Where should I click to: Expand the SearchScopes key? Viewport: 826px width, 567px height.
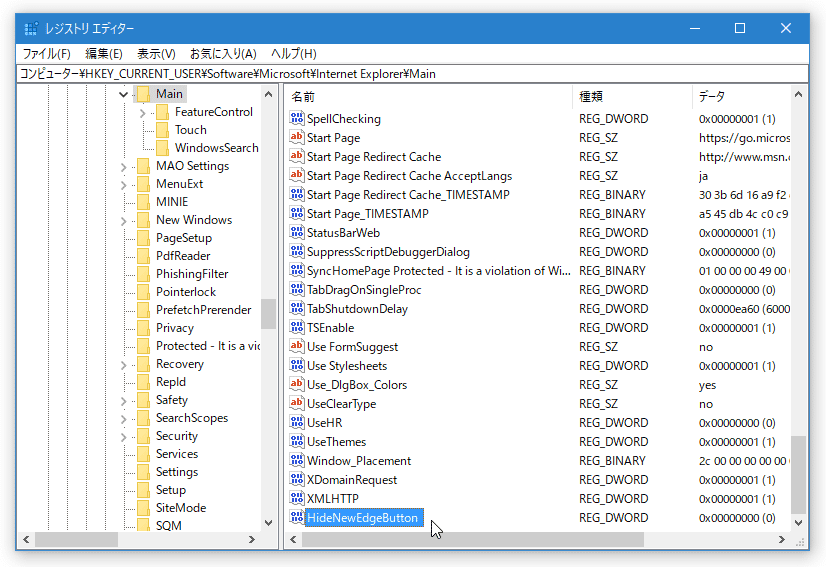tap(123, 419)
